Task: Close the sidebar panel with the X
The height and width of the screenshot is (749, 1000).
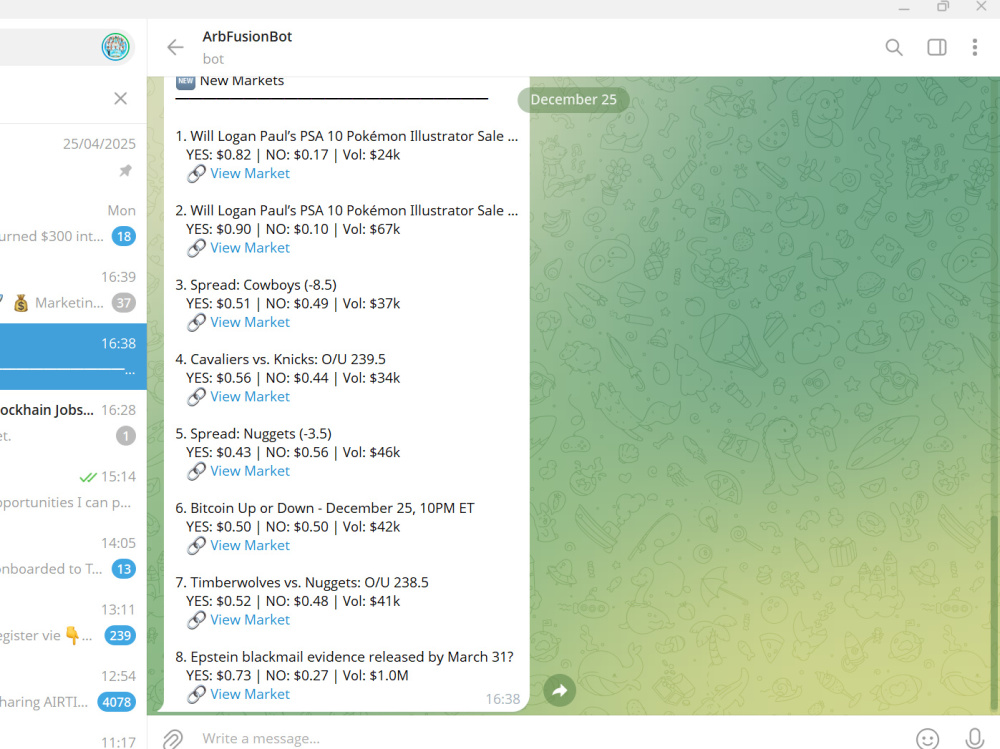Action: (120, 98)
